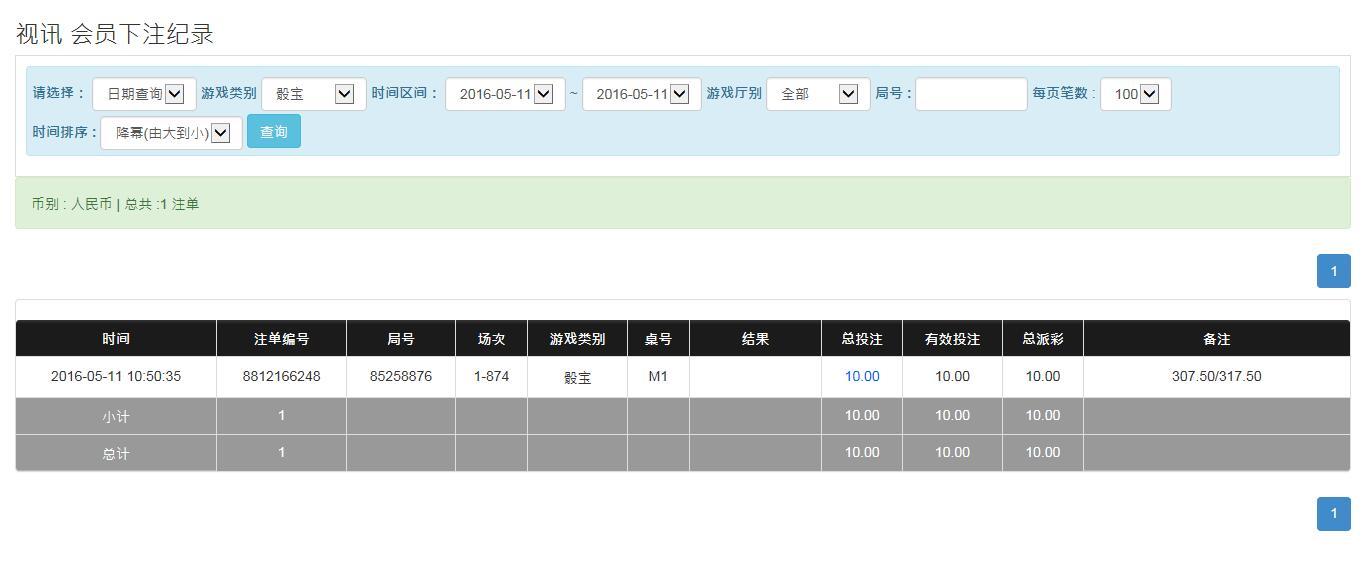Open the 时间排序 sort order dropdown
1366x582 pixels.
[x=170, y=131]
